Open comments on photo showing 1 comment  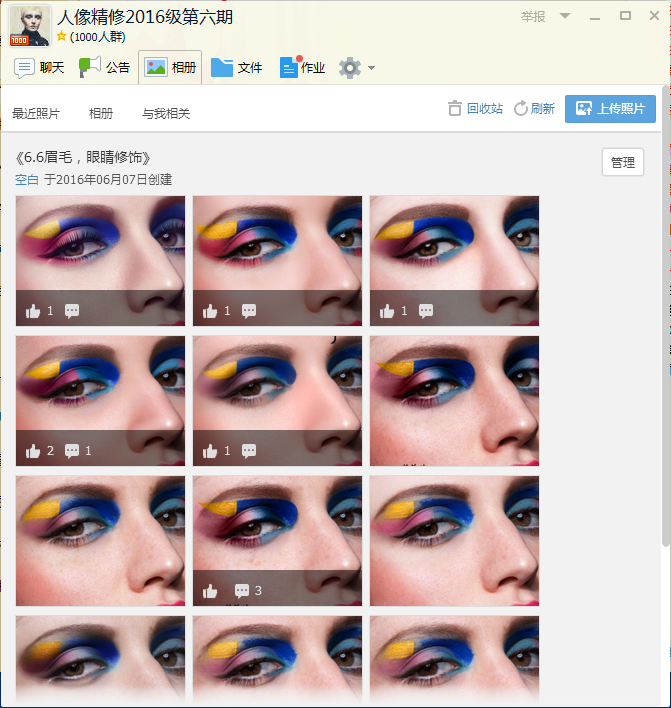(x=72, y=451)
